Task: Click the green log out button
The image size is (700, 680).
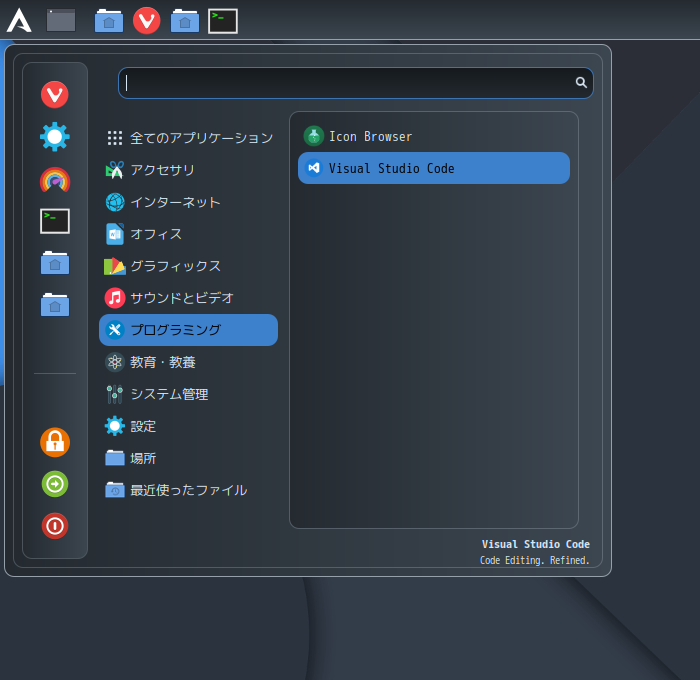Action: (55, 484)
